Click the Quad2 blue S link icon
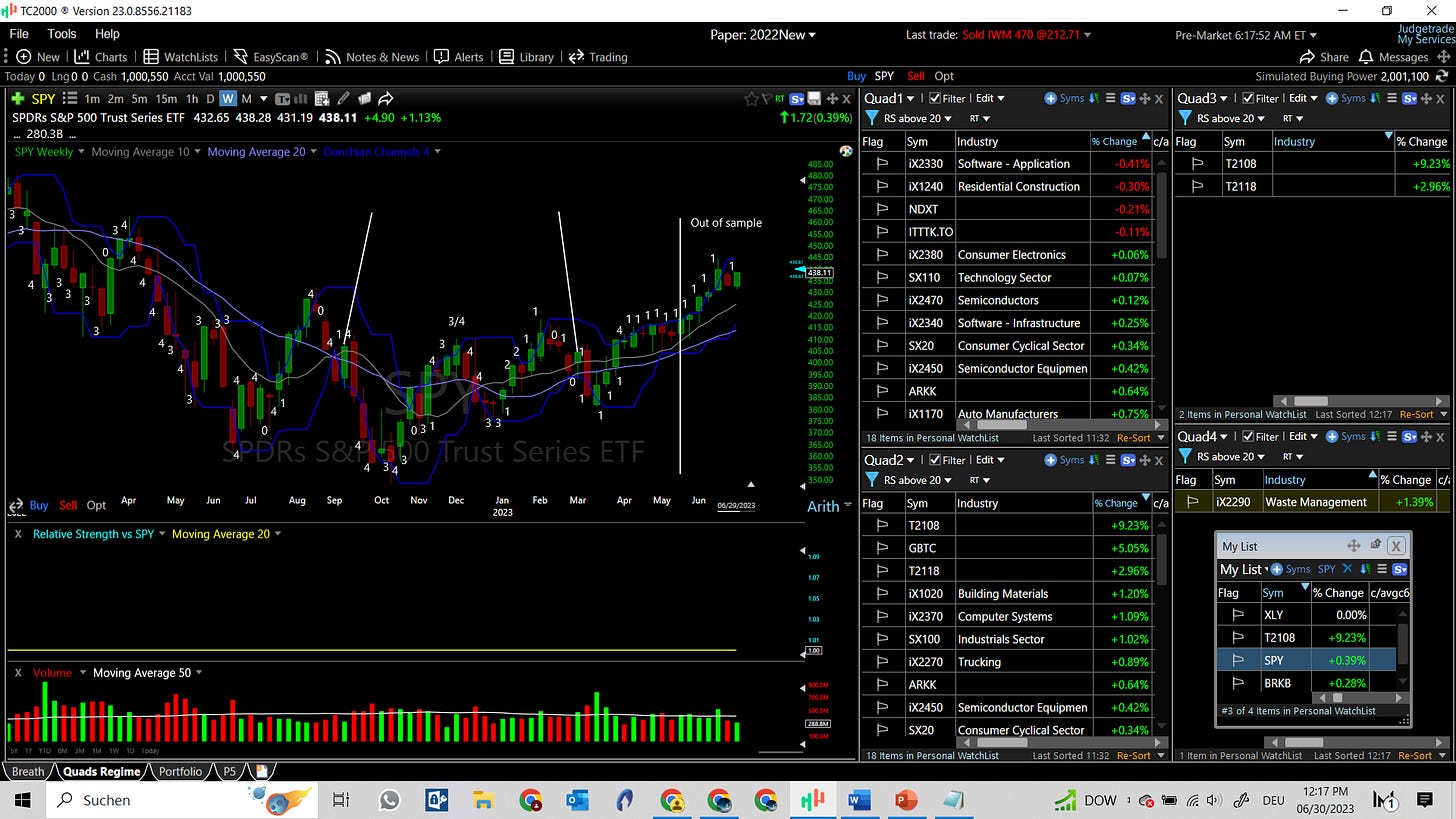Screen dimensions: 1456x819 tap(1128, 460)
